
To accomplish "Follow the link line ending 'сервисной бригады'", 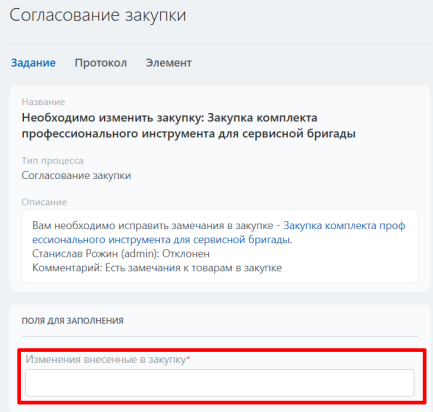I will tap(162, 240).
